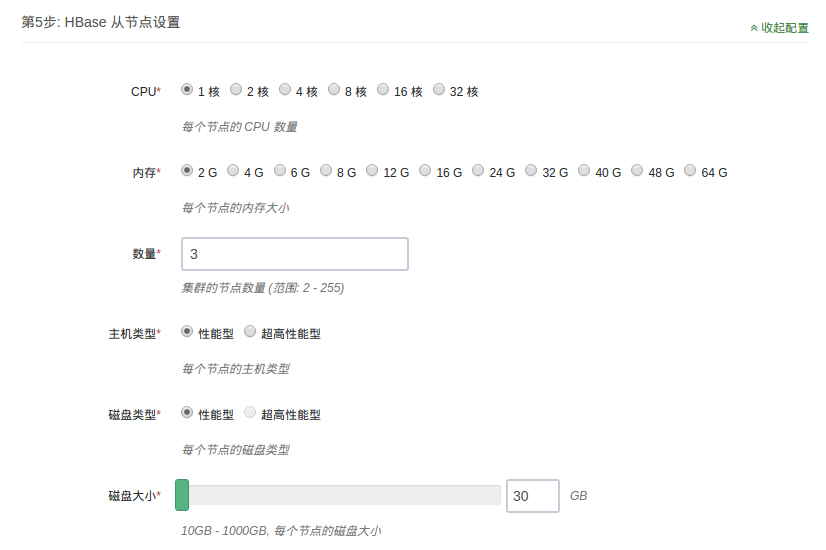Select 性能型 disk type radio button
The height and width of the screenshot is (550, 826).
(x=187, y=413)
